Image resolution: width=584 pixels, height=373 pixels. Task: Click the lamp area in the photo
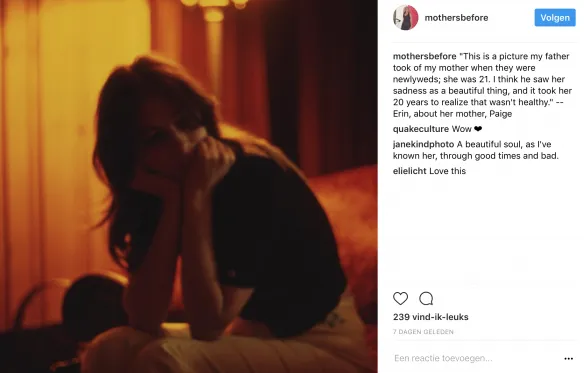pyautogui.click(x=214, y=7)
